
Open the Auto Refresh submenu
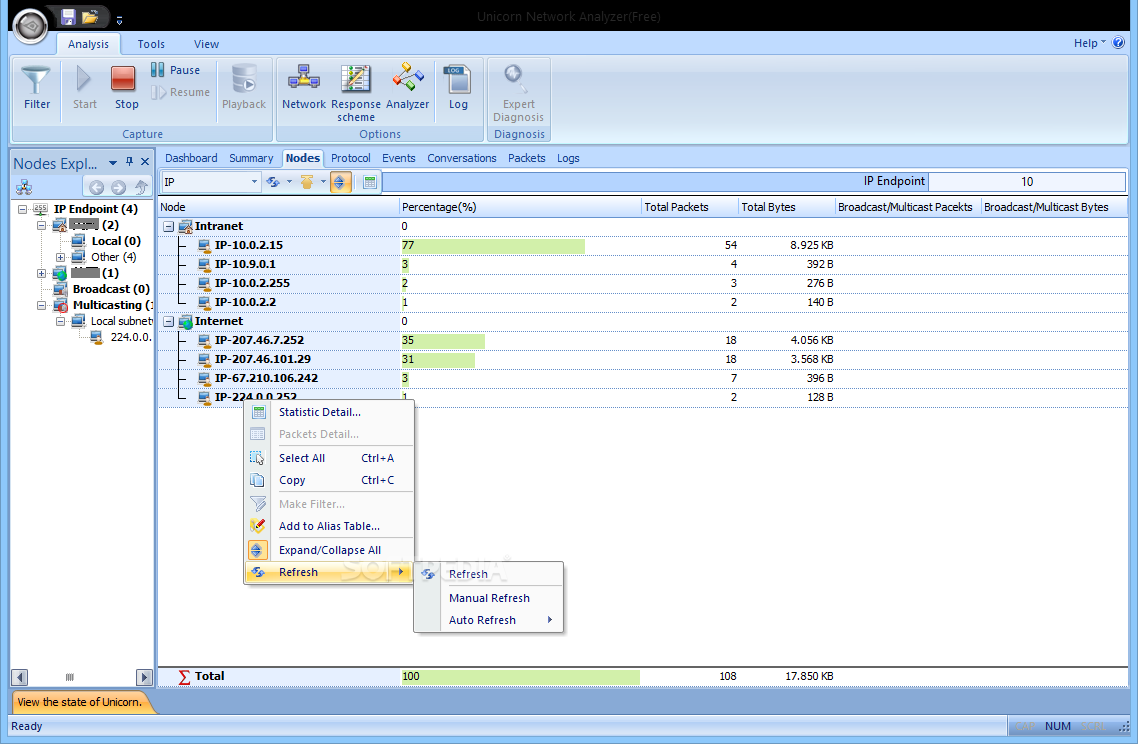point(489,620)
